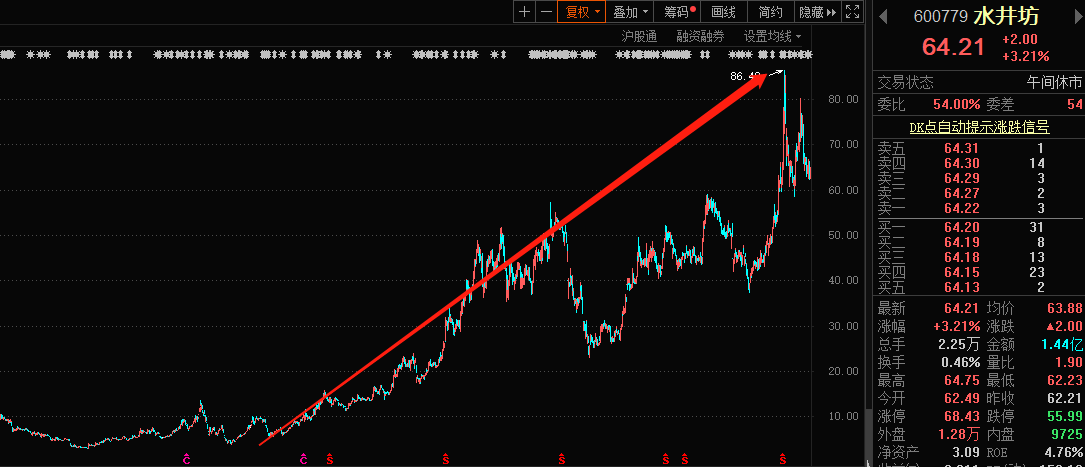Image resolution: width=1085 pixels, height=467 pixels.
Task: Select the 沪股通 tab
Action: 639,36
